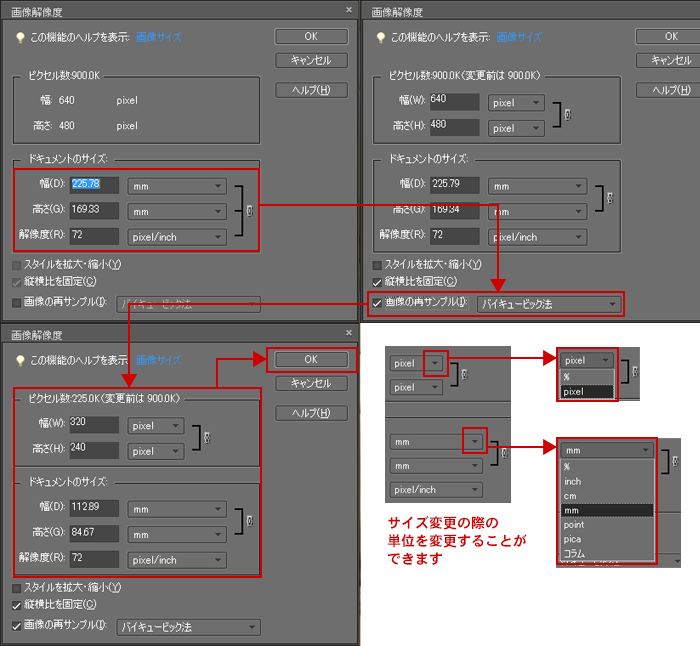This screenshot has width=700, height=646.
Task: Click キャンセル in the 225.78 mm dialog
Action: (x=311, y=60)
